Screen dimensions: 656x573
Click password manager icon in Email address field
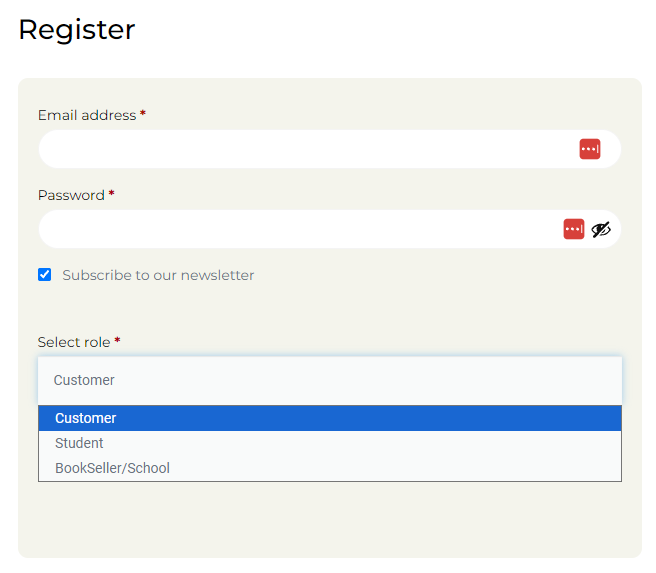tap(589, 149)
